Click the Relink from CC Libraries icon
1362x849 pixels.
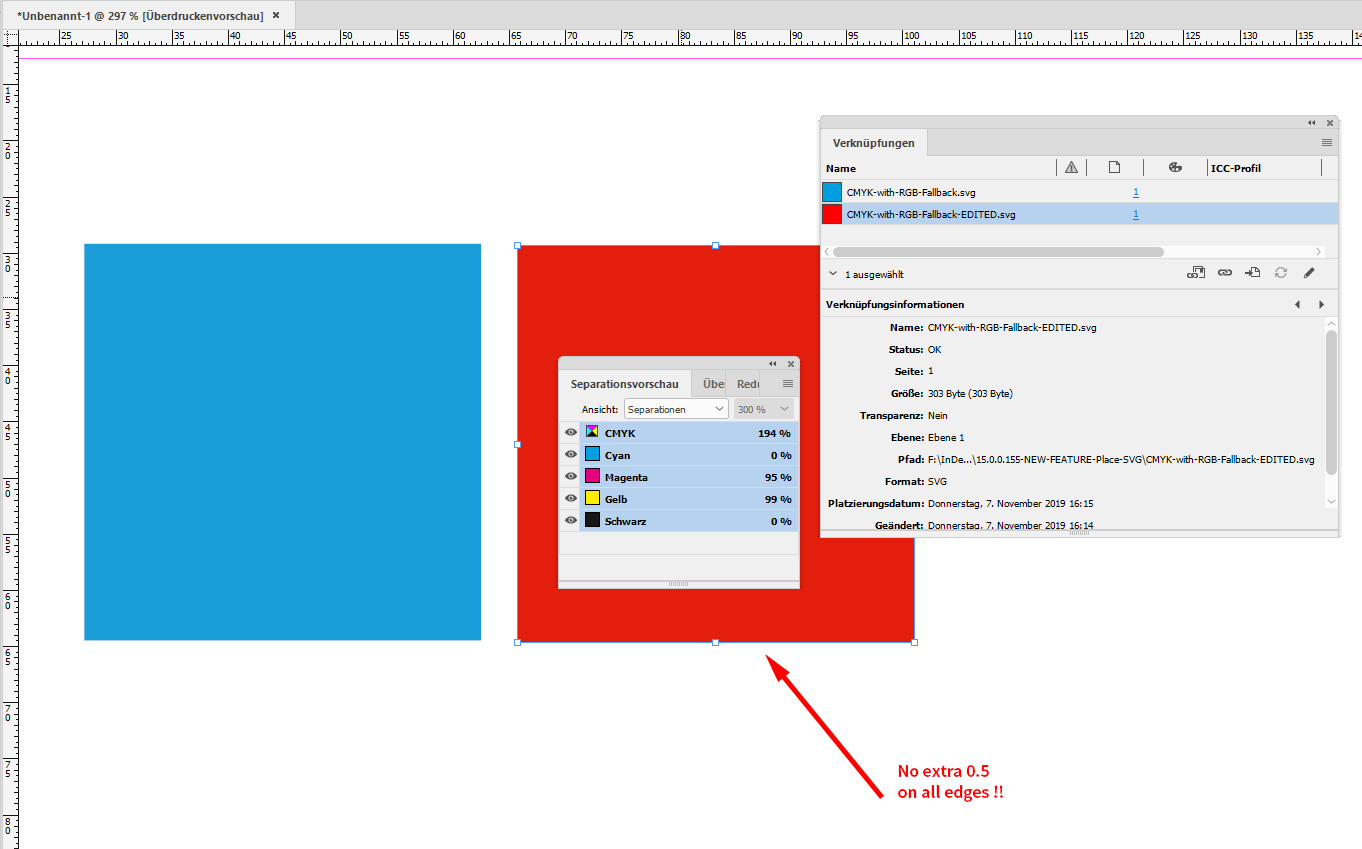pos(1196,272)
